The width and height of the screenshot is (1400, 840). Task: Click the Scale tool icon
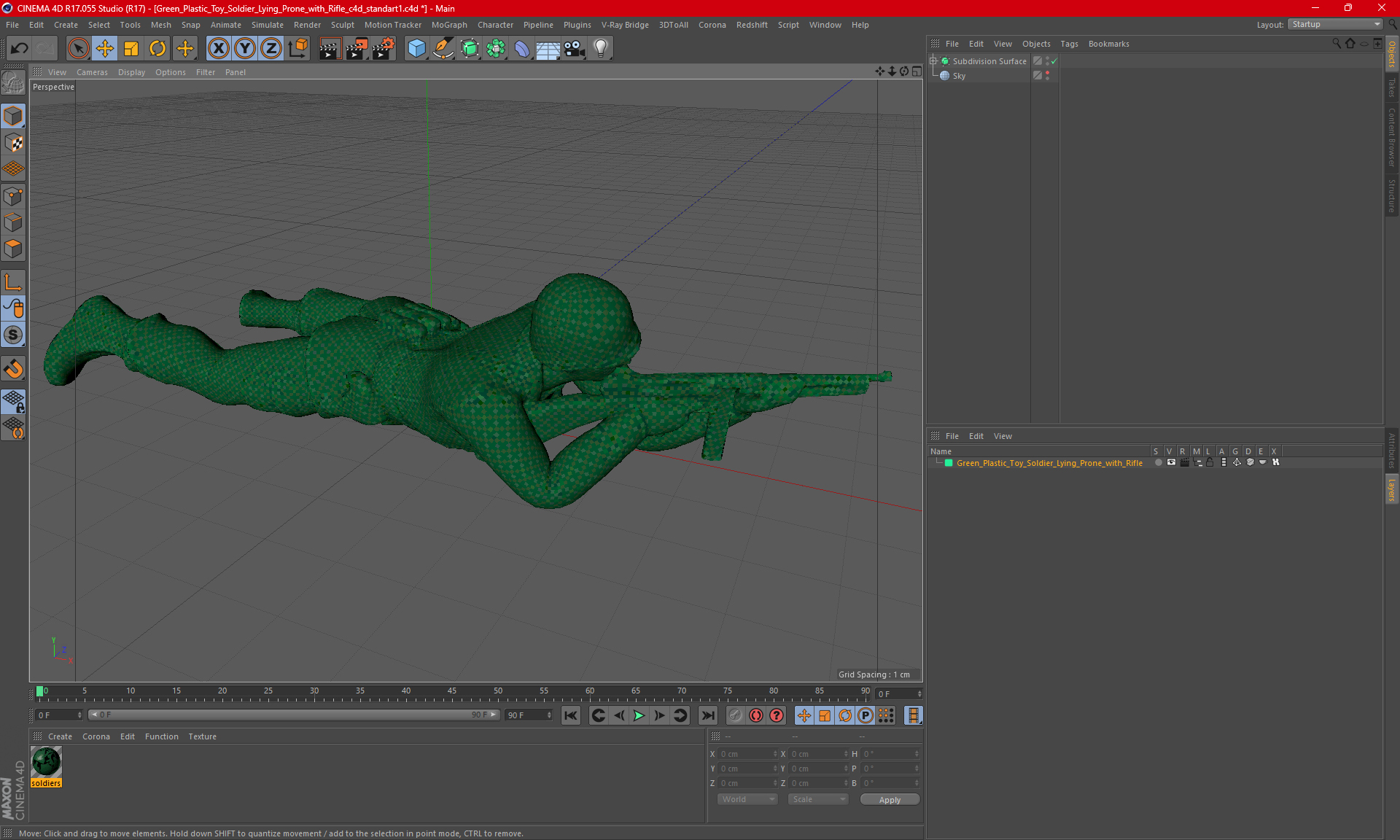tap(131, 48)
